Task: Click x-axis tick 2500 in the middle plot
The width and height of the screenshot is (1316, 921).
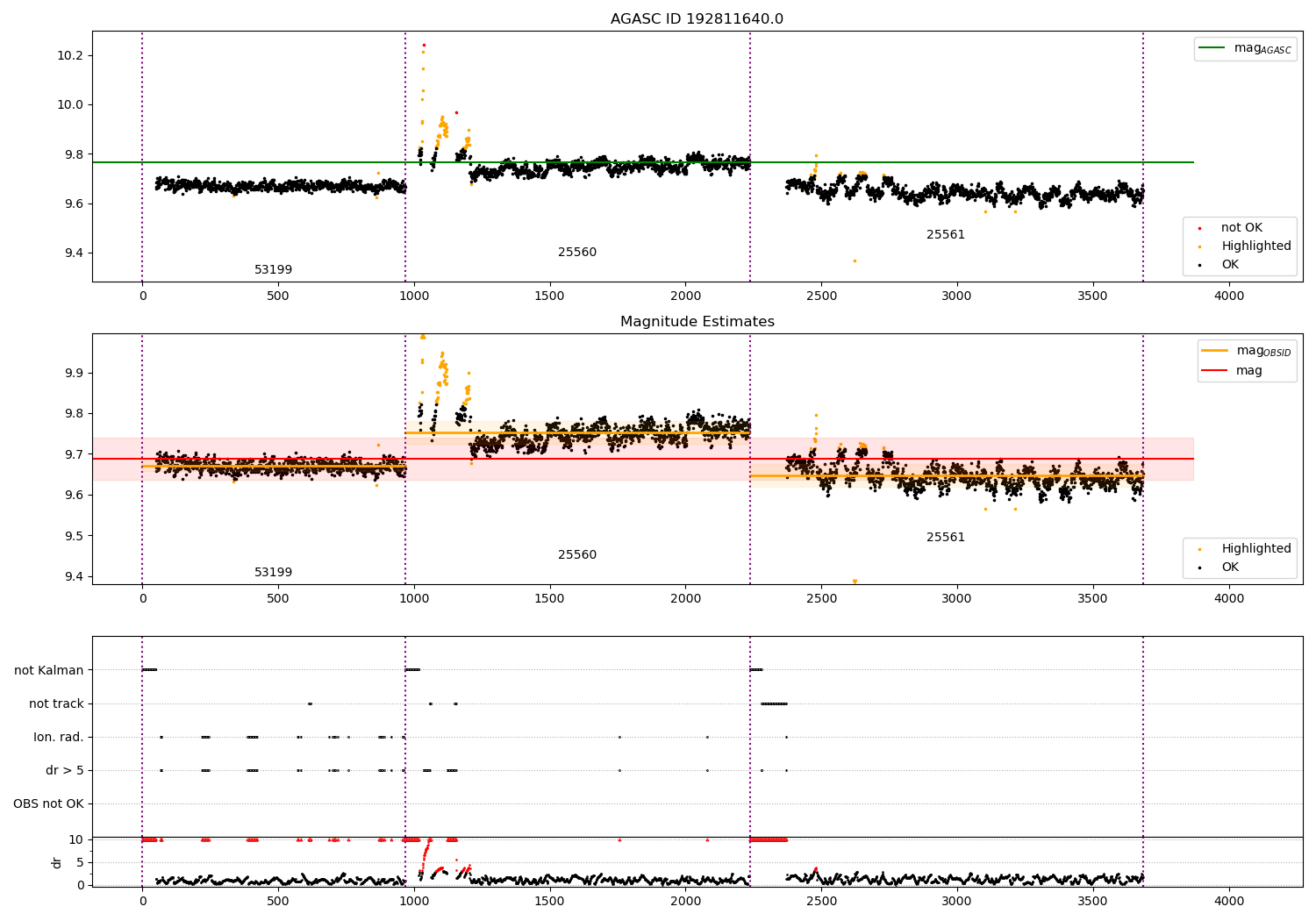Action: 821,599
